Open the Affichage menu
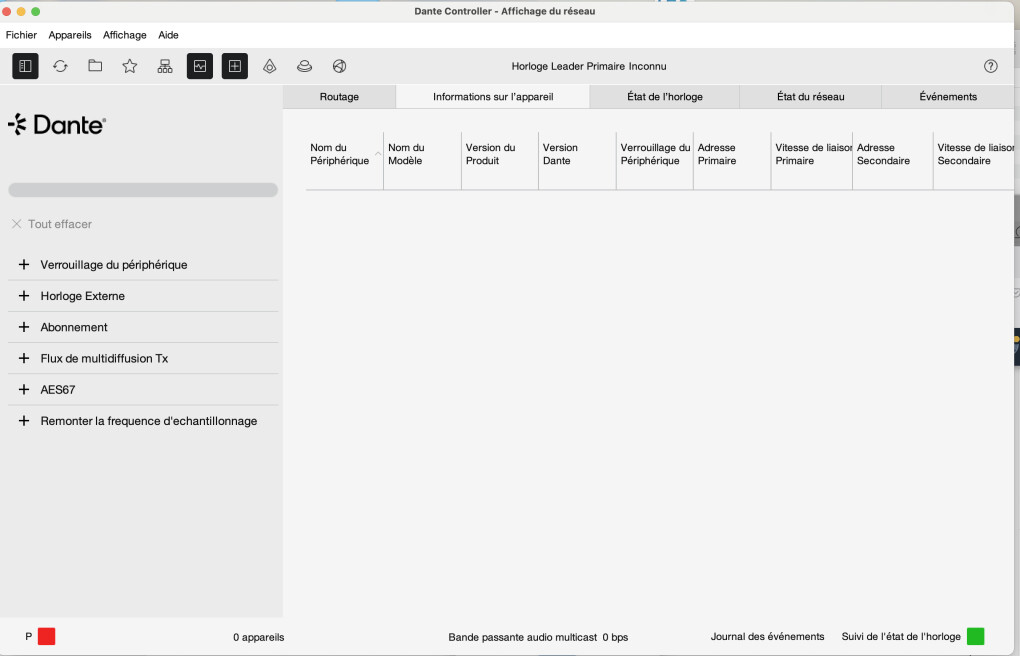 tap(125, 35)
